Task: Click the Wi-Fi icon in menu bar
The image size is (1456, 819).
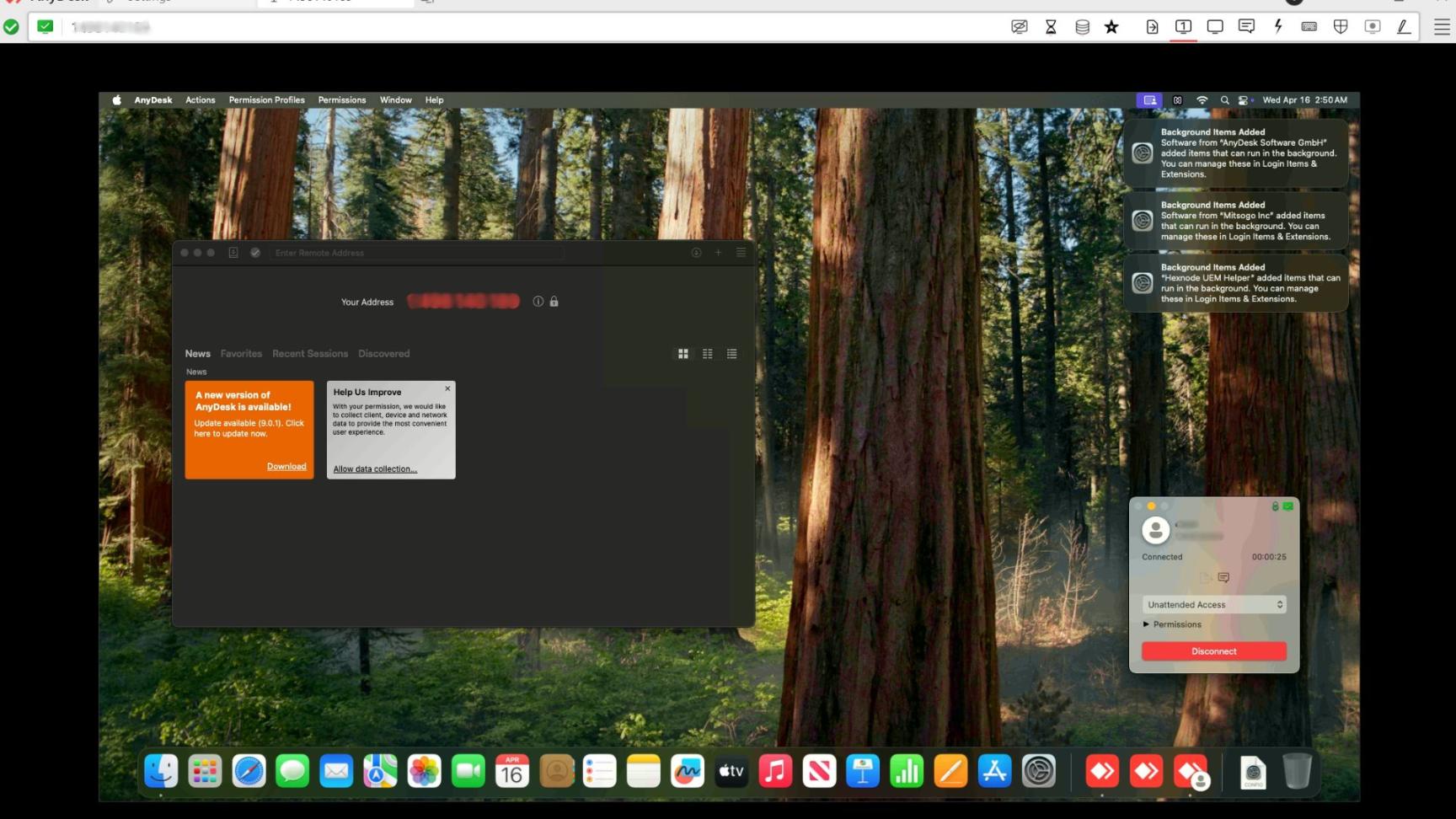Action: (x=1202, y=99)
